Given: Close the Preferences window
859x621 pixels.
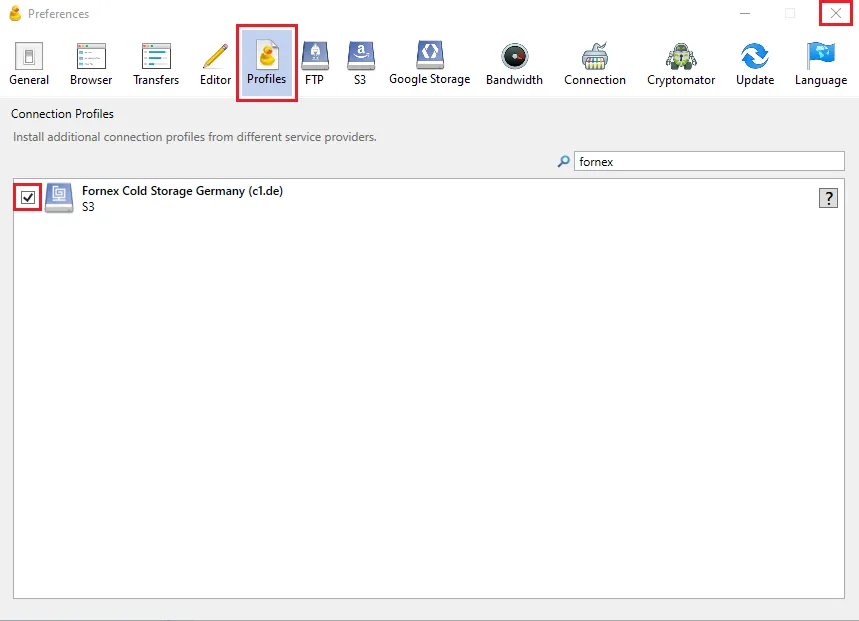Looking at the screenshot, I should coord(835,13).
